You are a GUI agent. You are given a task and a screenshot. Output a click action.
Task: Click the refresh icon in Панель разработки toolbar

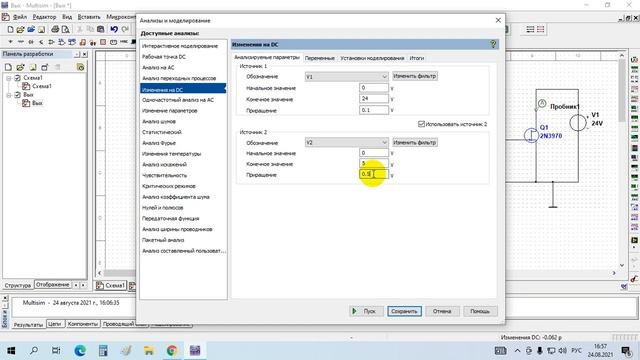click(80, 67)
